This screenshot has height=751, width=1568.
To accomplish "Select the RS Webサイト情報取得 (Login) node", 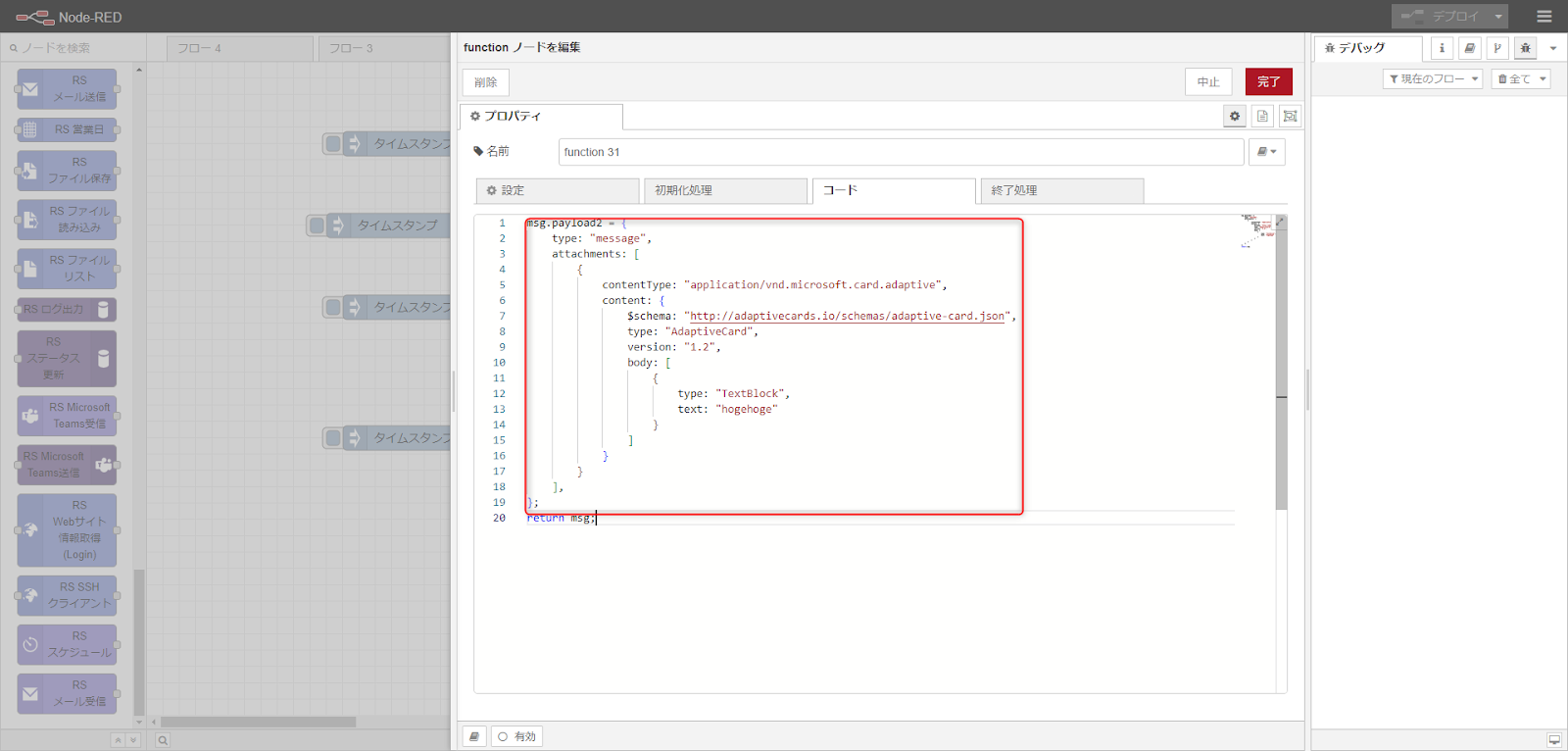I will [x=67, y=529].
